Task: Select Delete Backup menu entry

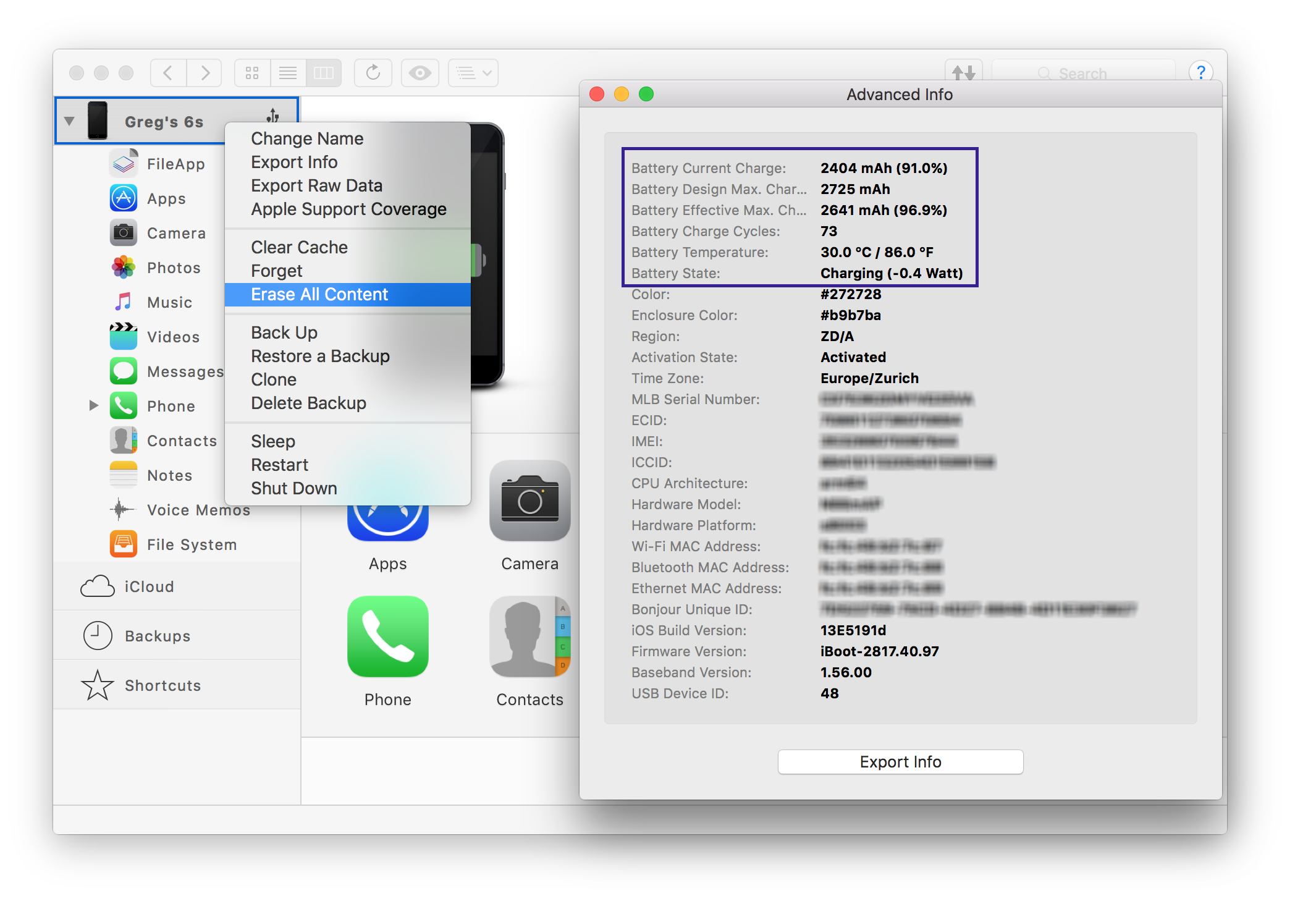Action: coord(348,403)
